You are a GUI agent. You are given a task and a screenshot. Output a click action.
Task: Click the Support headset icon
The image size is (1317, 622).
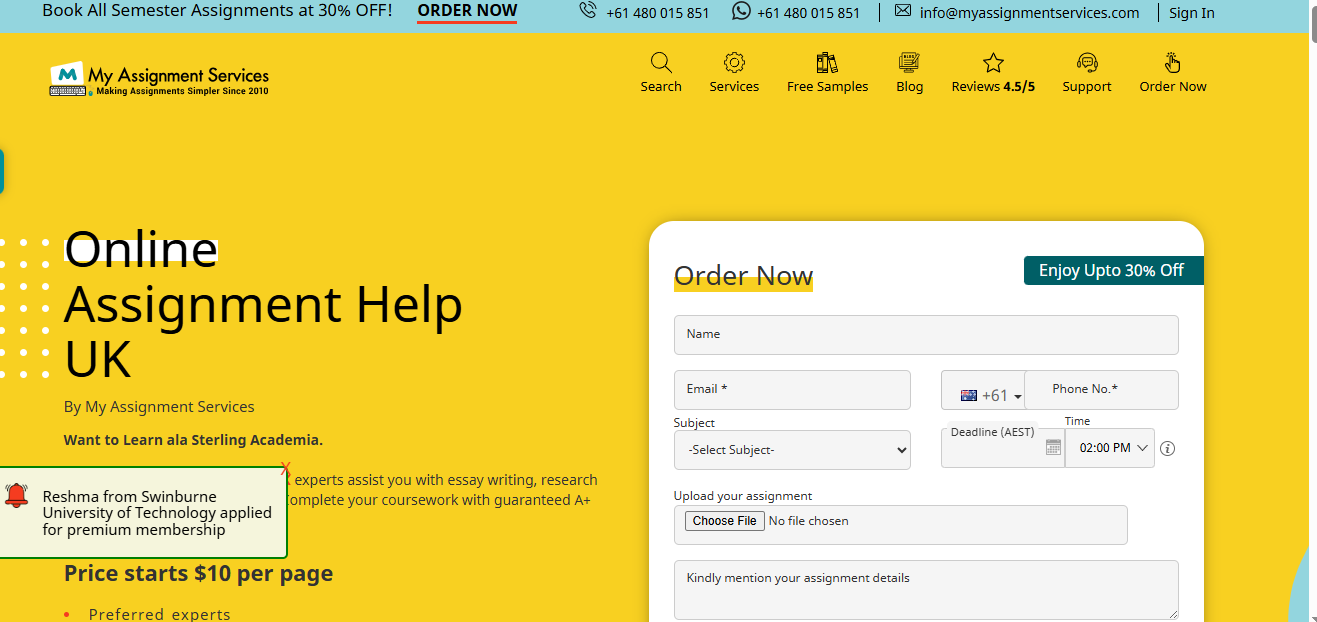1087,63
